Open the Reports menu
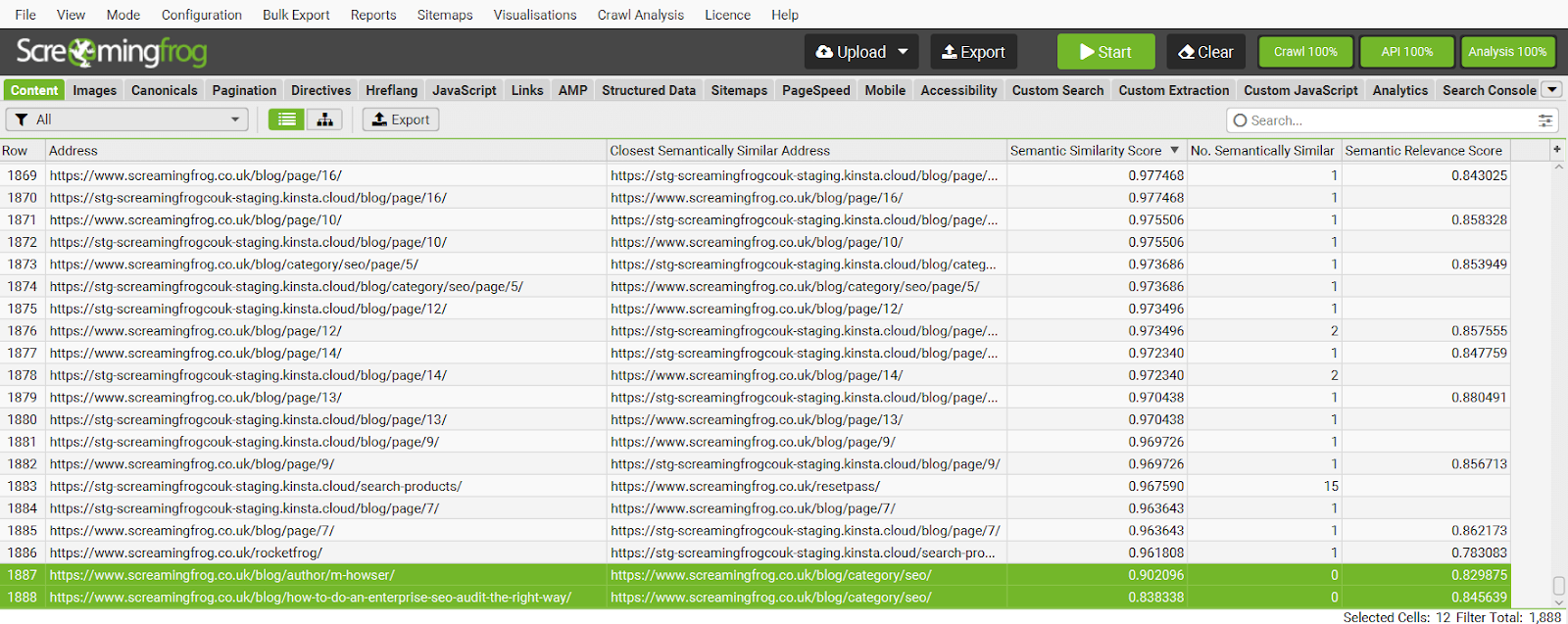 [373, 15]
